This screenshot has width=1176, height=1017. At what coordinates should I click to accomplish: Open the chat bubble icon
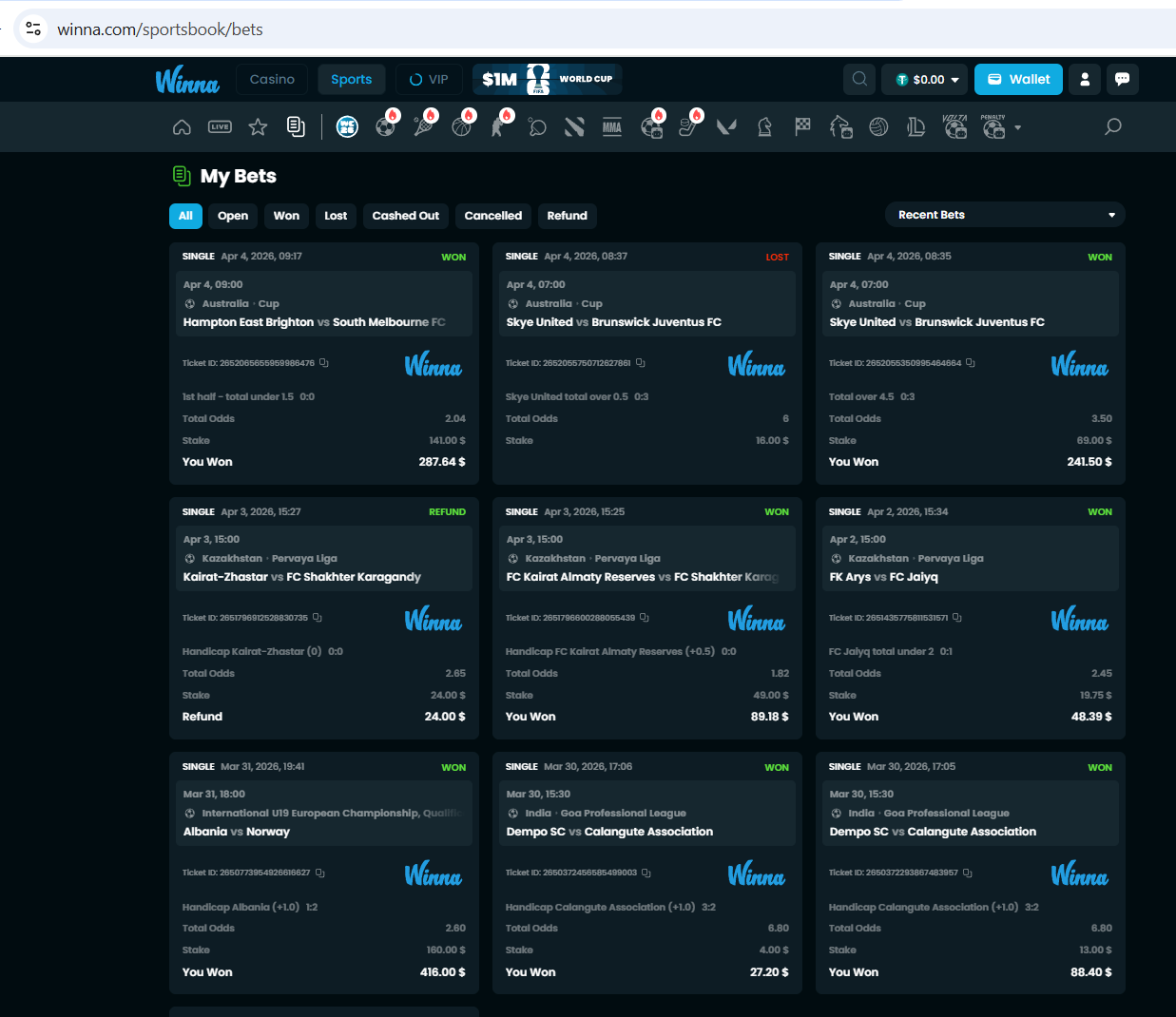point(1123,79)
